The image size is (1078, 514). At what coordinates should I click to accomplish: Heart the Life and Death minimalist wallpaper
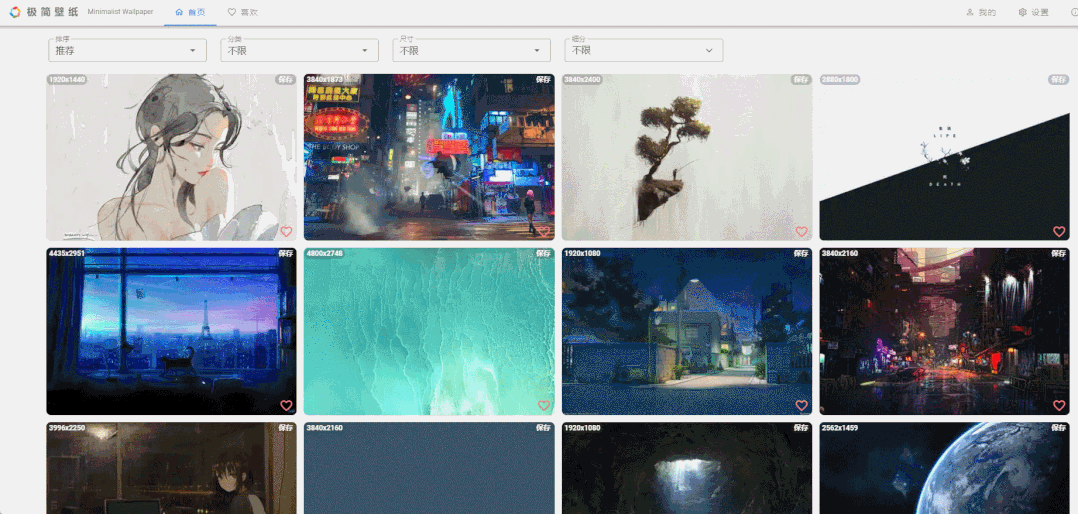1059,232
